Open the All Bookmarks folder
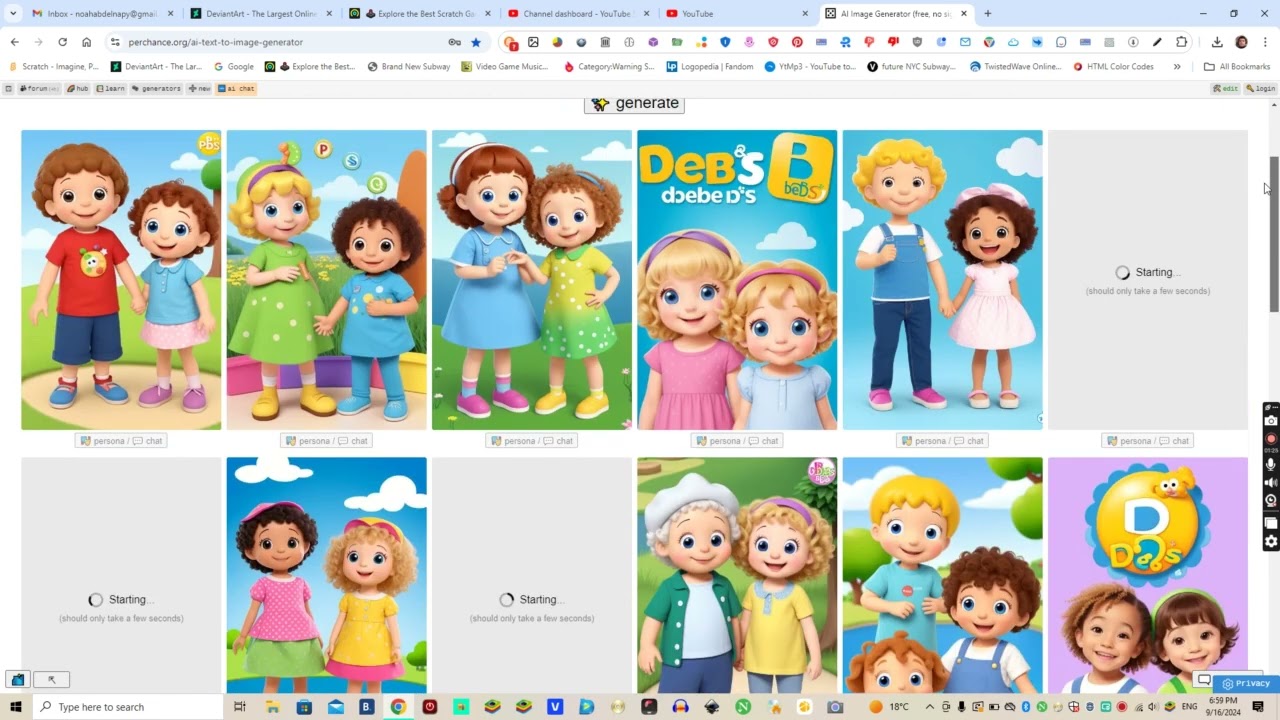Viewport: 1280px width, 720px height. click(x=1237, y=67)
